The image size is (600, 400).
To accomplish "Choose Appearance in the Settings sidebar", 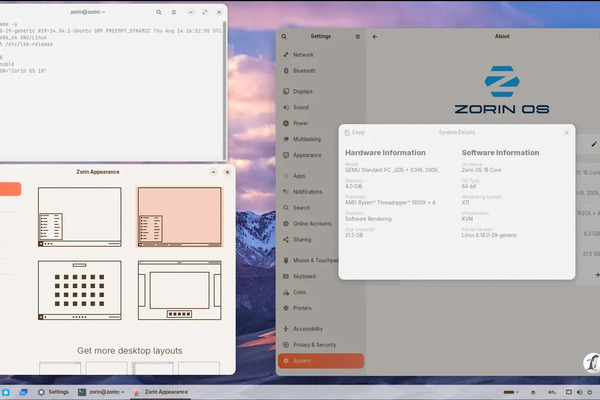I will coord(321,155).
